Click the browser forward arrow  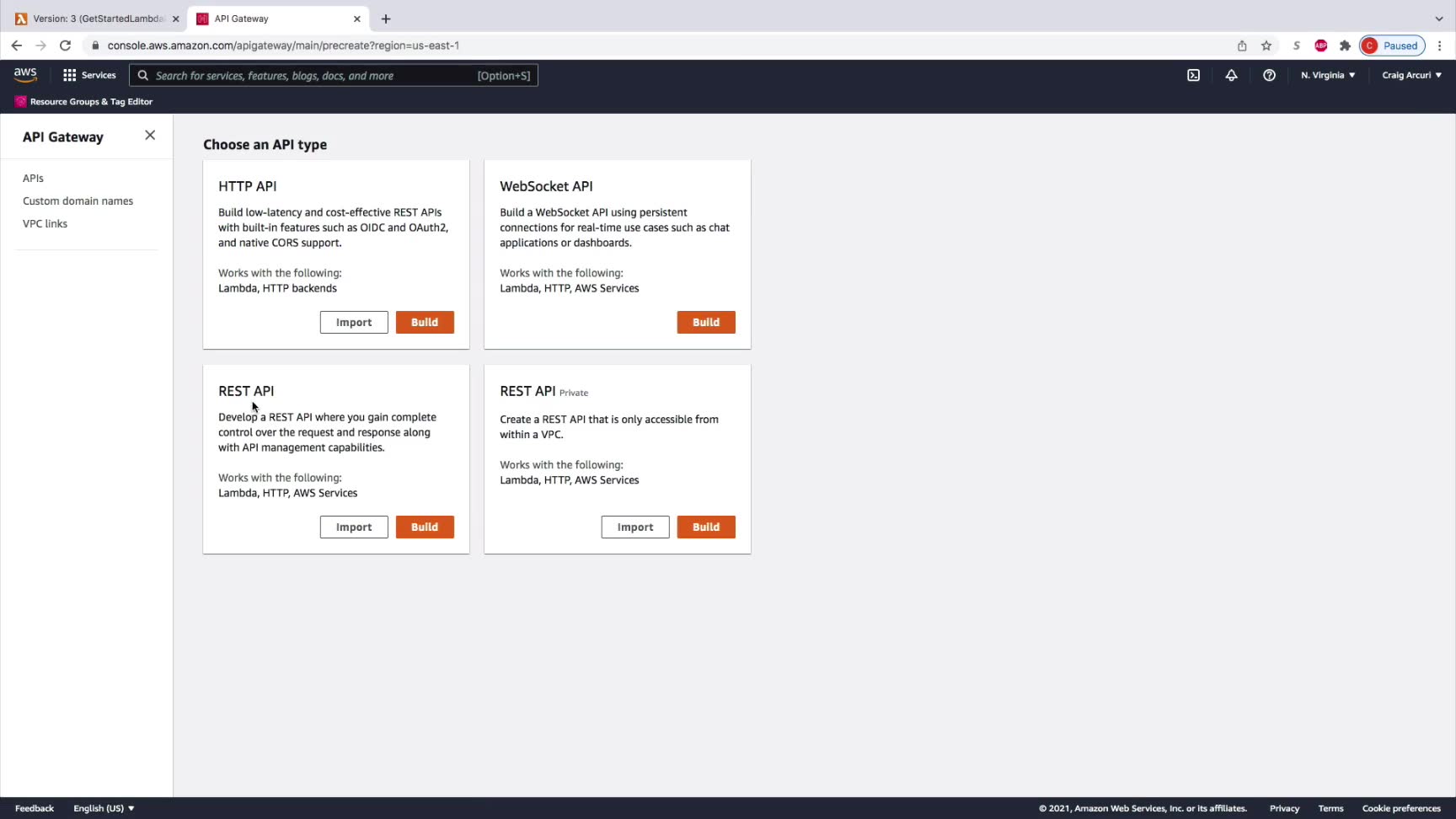tap(40, 45)
